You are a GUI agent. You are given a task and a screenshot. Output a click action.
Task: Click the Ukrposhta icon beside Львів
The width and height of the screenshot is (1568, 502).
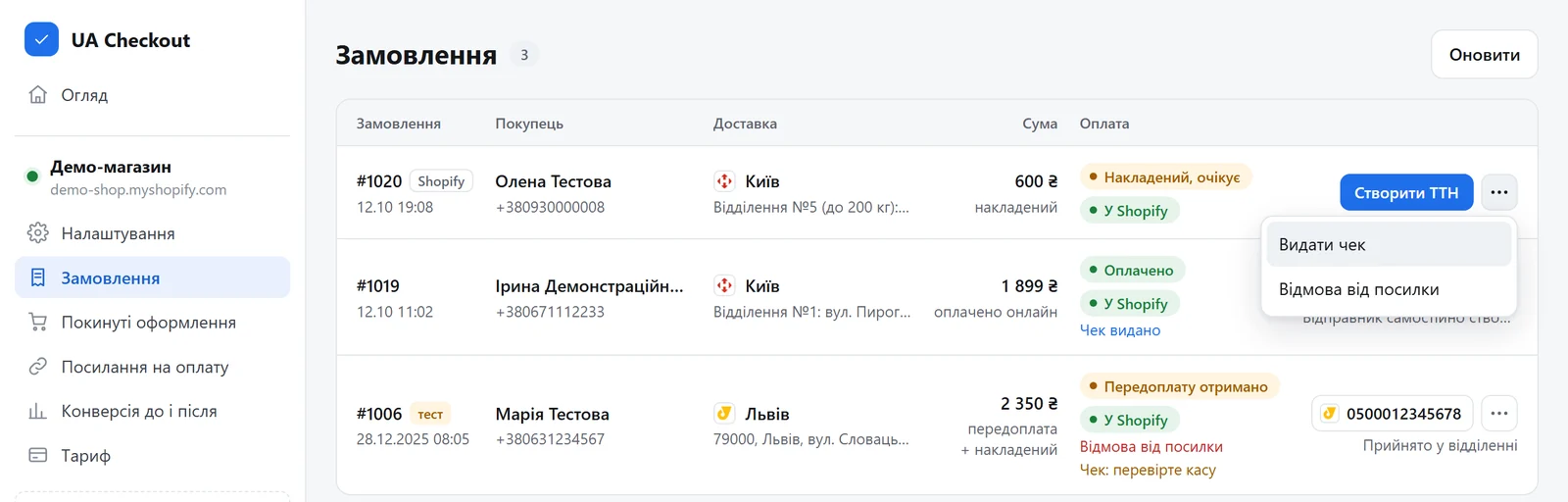tap(724, 414)
